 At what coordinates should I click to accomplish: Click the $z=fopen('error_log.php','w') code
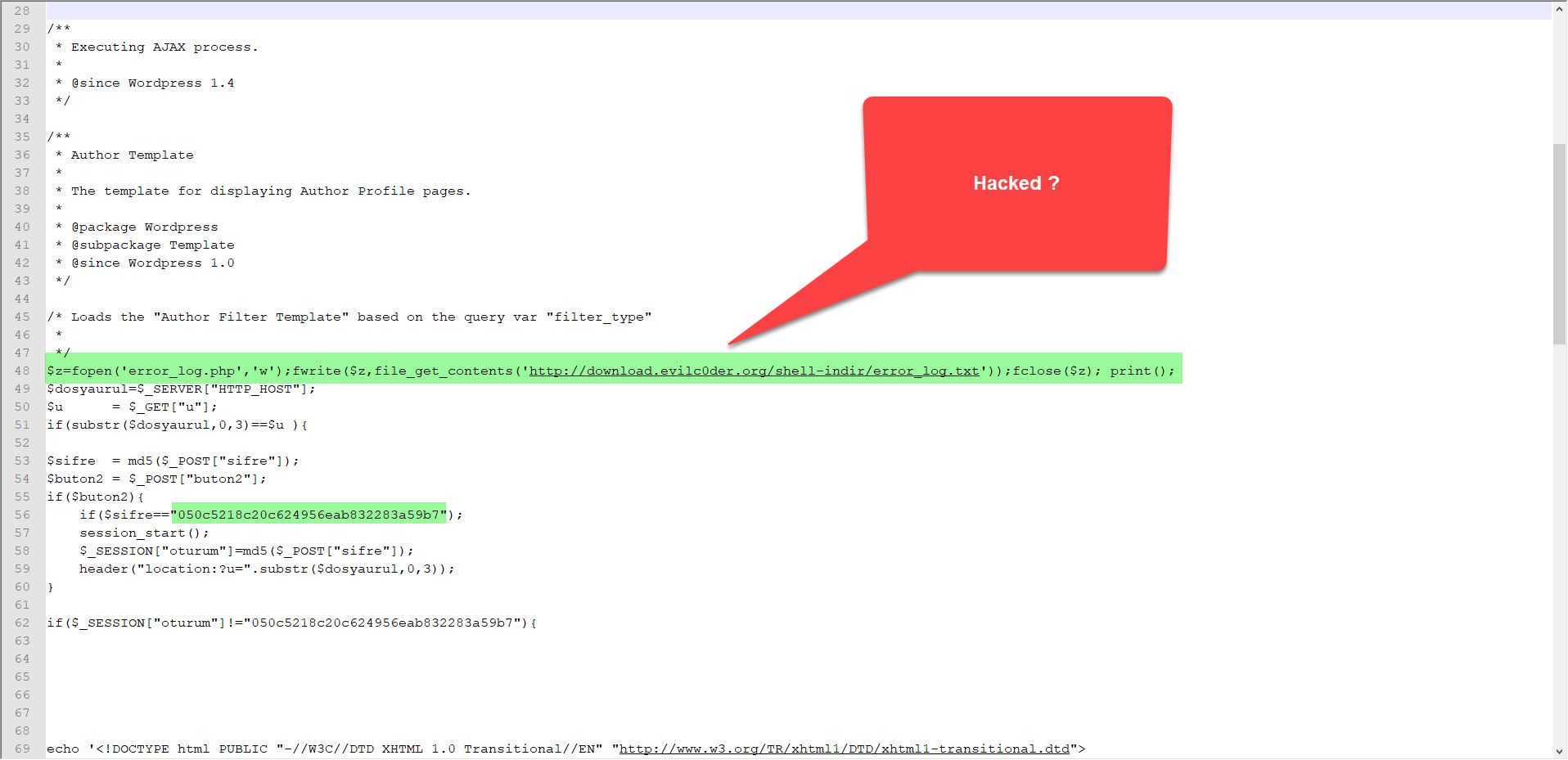(169, 371)
